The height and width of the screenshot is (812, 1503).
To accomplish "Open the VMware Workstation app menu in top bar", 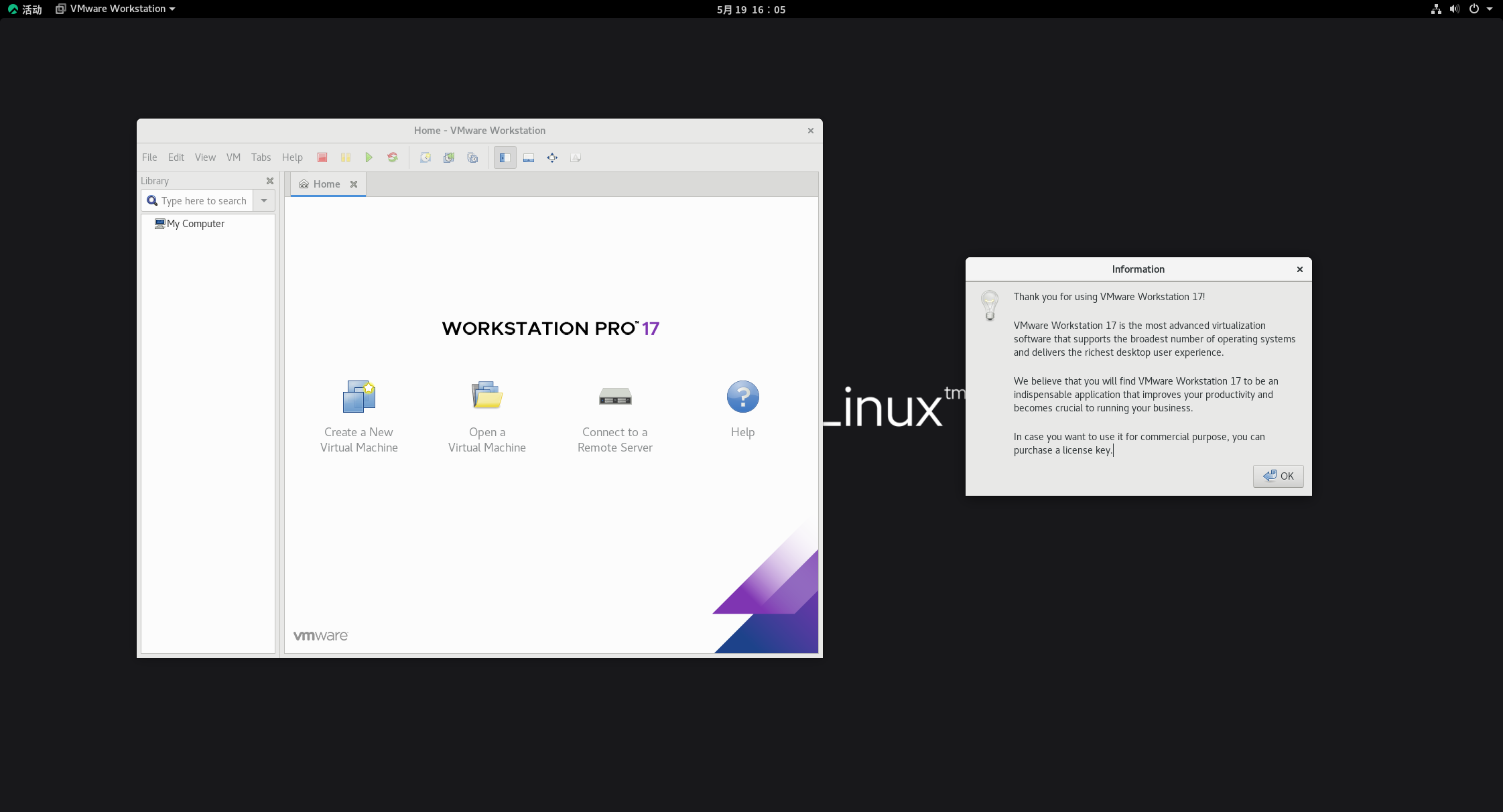I will pos(115,9).
